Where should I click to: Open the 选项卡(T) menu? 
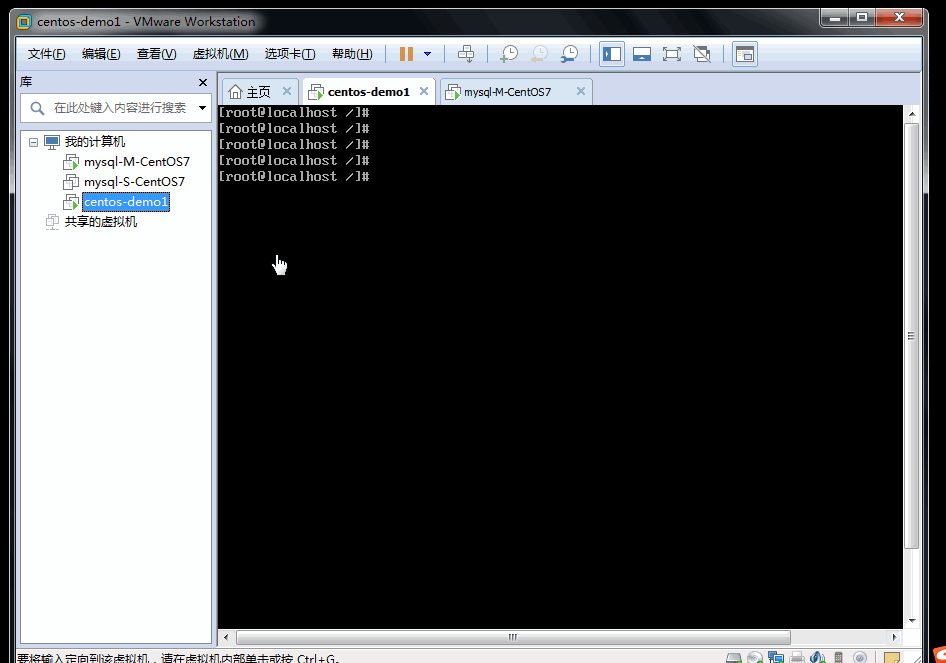pos(290,54)
